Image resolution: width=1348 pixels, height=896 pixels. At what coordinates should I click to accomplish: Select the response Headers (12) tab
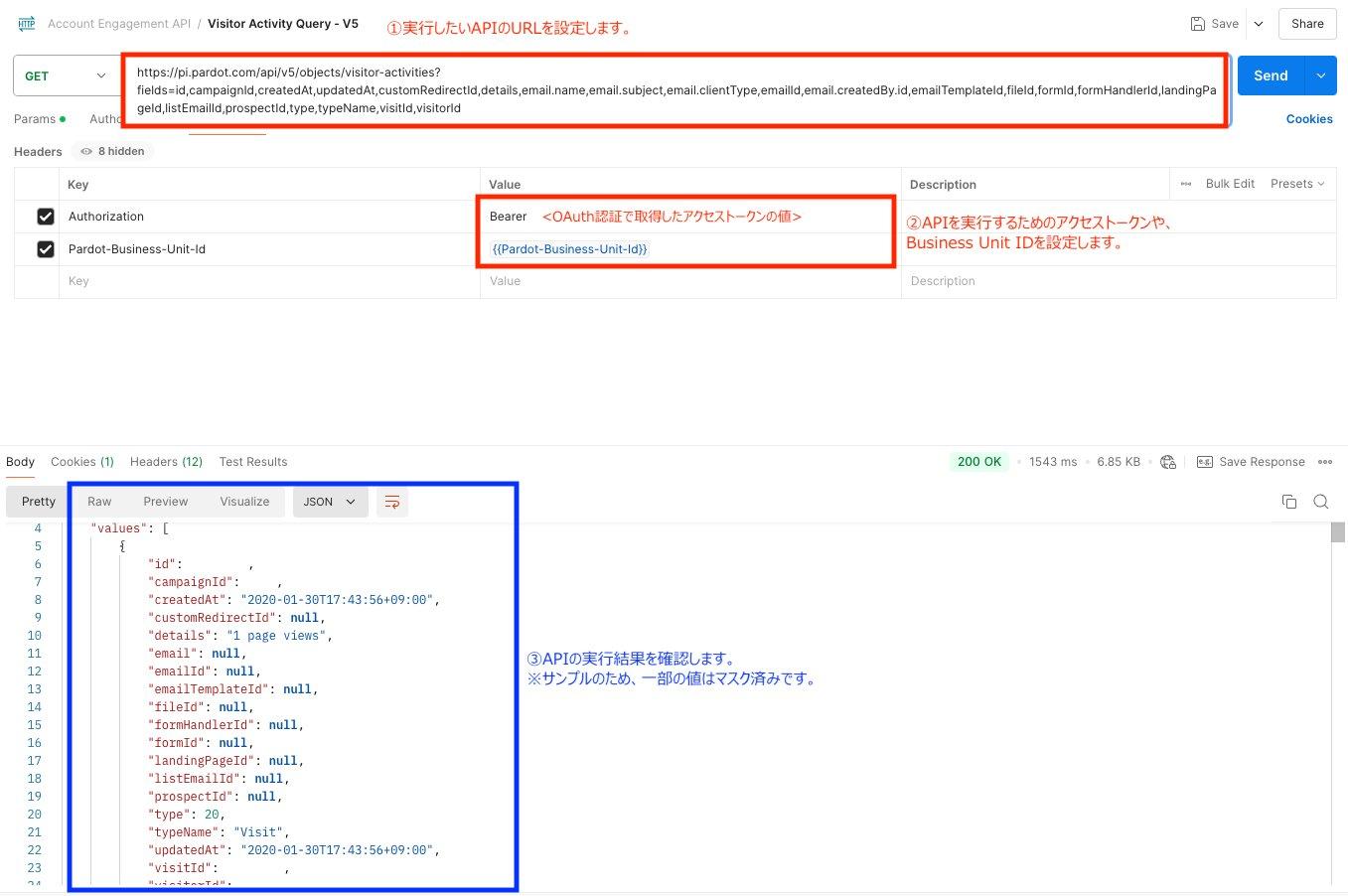166,462
